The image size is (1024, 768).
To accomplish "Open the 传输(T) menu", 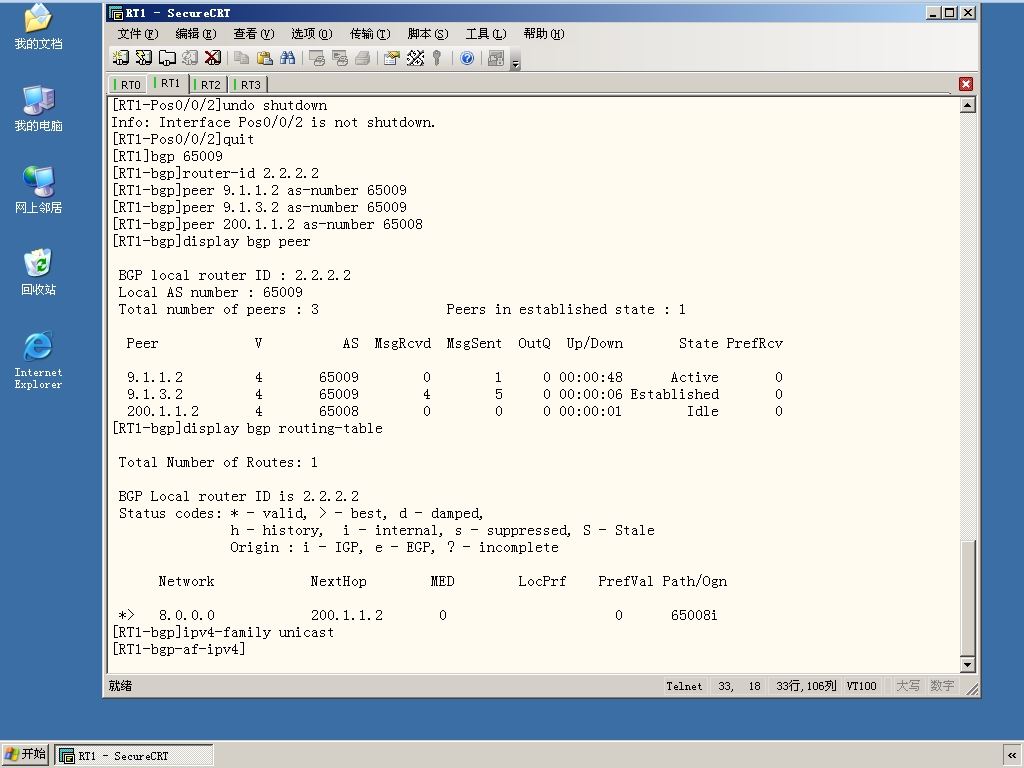I will 370,34.
